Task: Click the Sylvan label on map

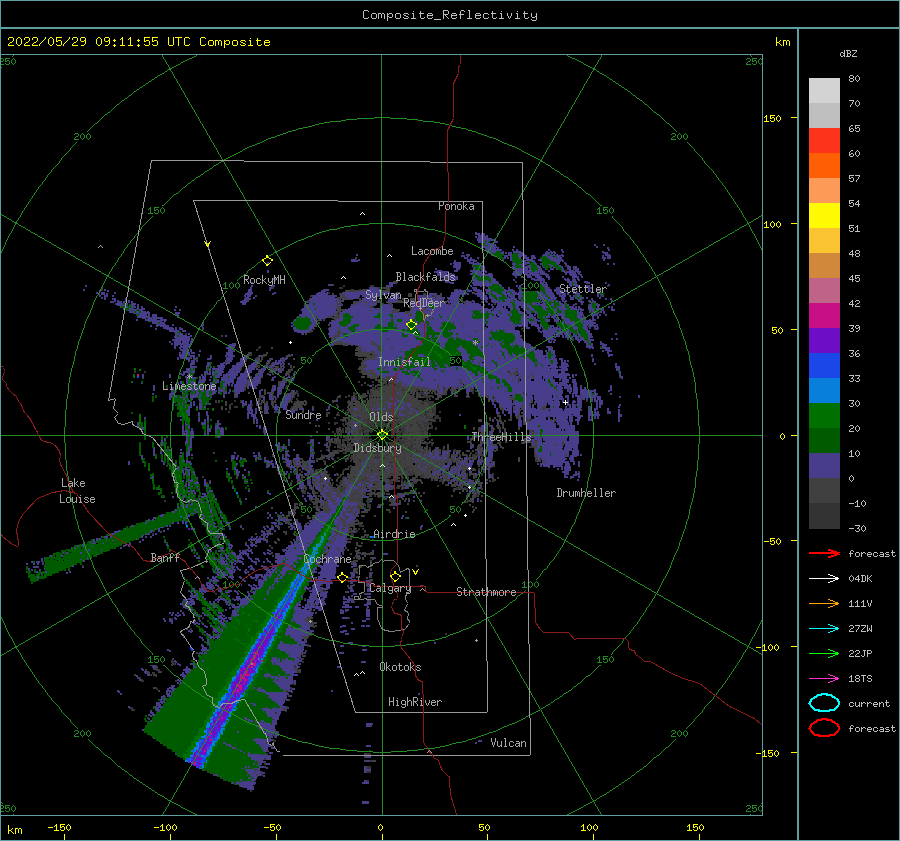Action: [383, 295]
